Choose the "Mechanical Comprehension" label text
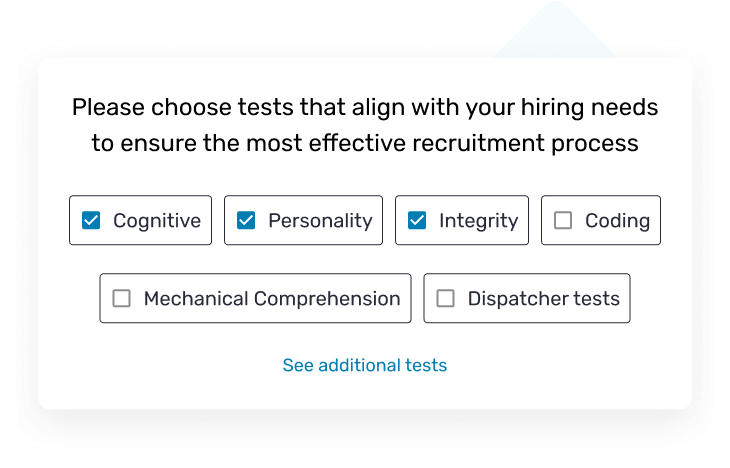This screenshot has width=730, height=468. click(272, 298)
